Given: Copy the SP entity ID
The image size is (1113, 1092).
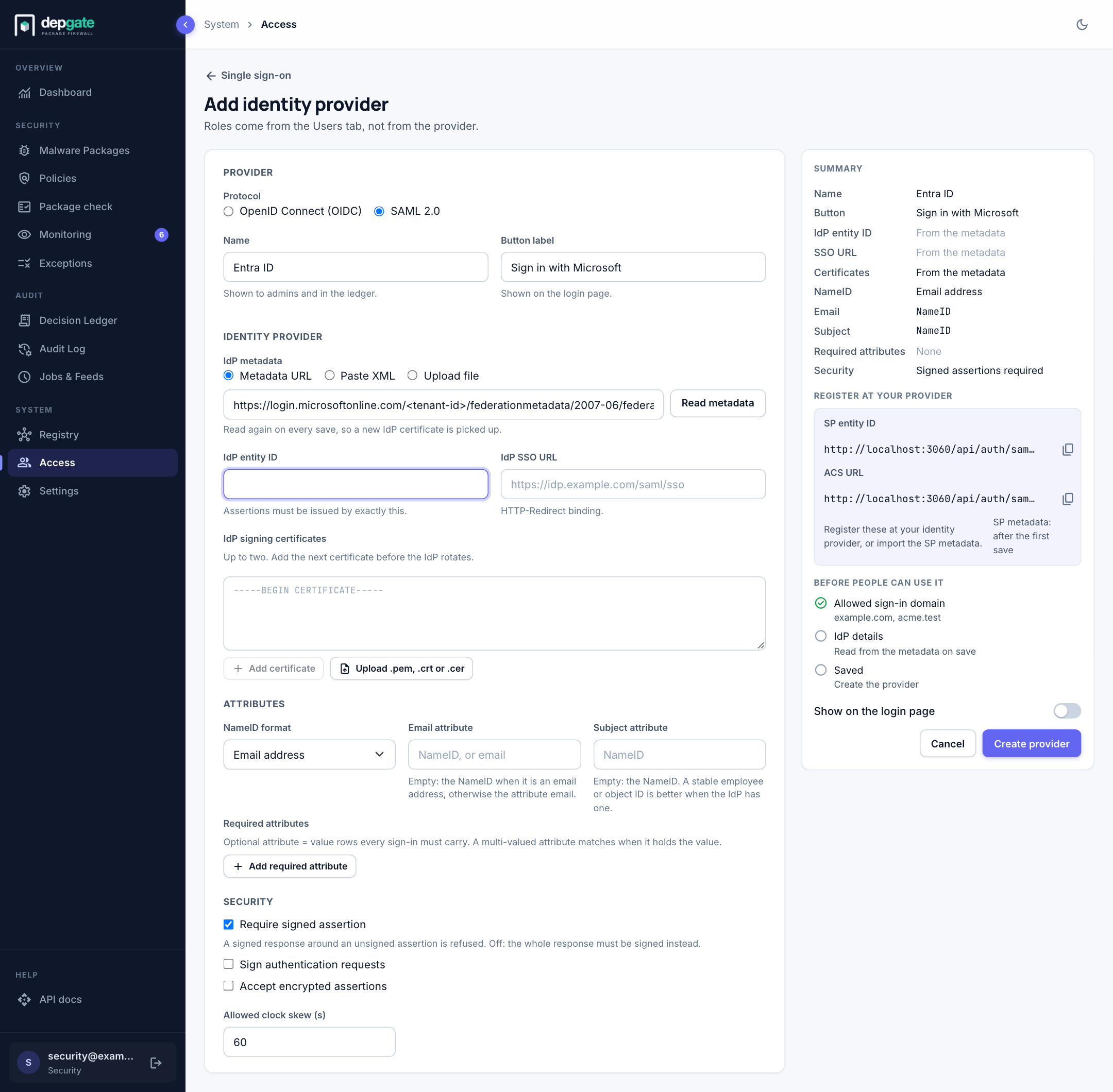Looking at the screenshot, I should coord(1067,450).
